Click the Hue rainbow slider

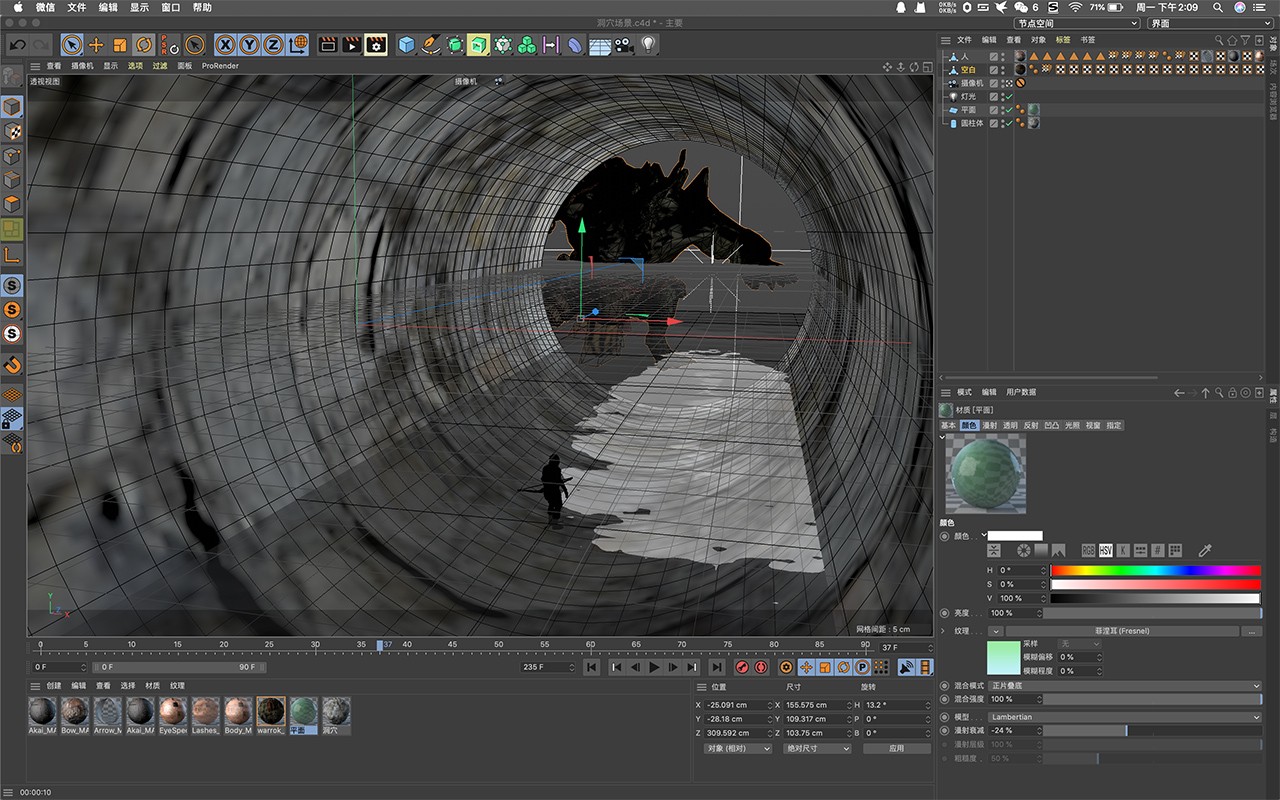[1155, 570]
